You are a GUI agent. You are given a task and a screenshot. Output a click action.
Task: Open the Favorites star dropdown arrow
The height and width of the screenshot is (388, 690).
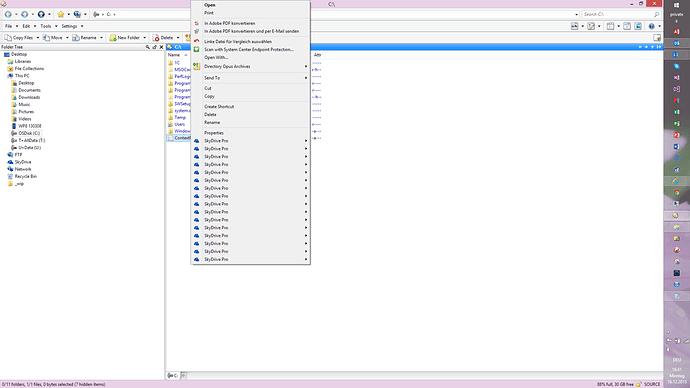[x=69, y=15]
